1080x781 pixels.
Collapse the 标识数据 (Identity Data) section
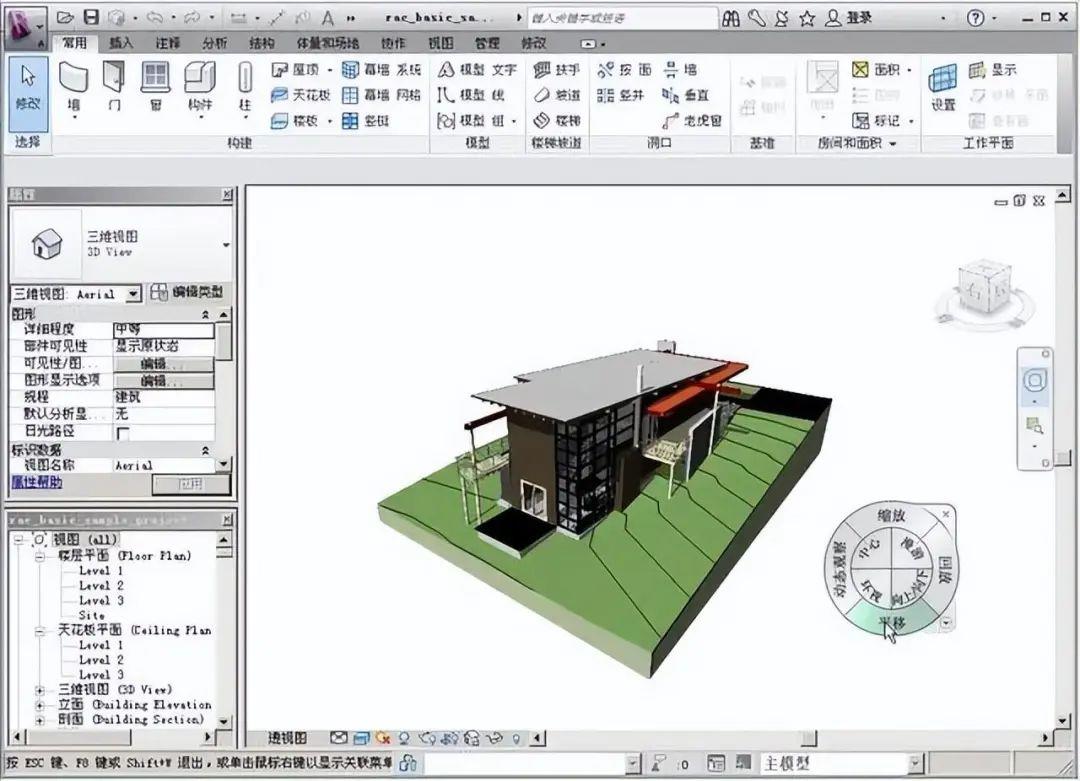205,450
